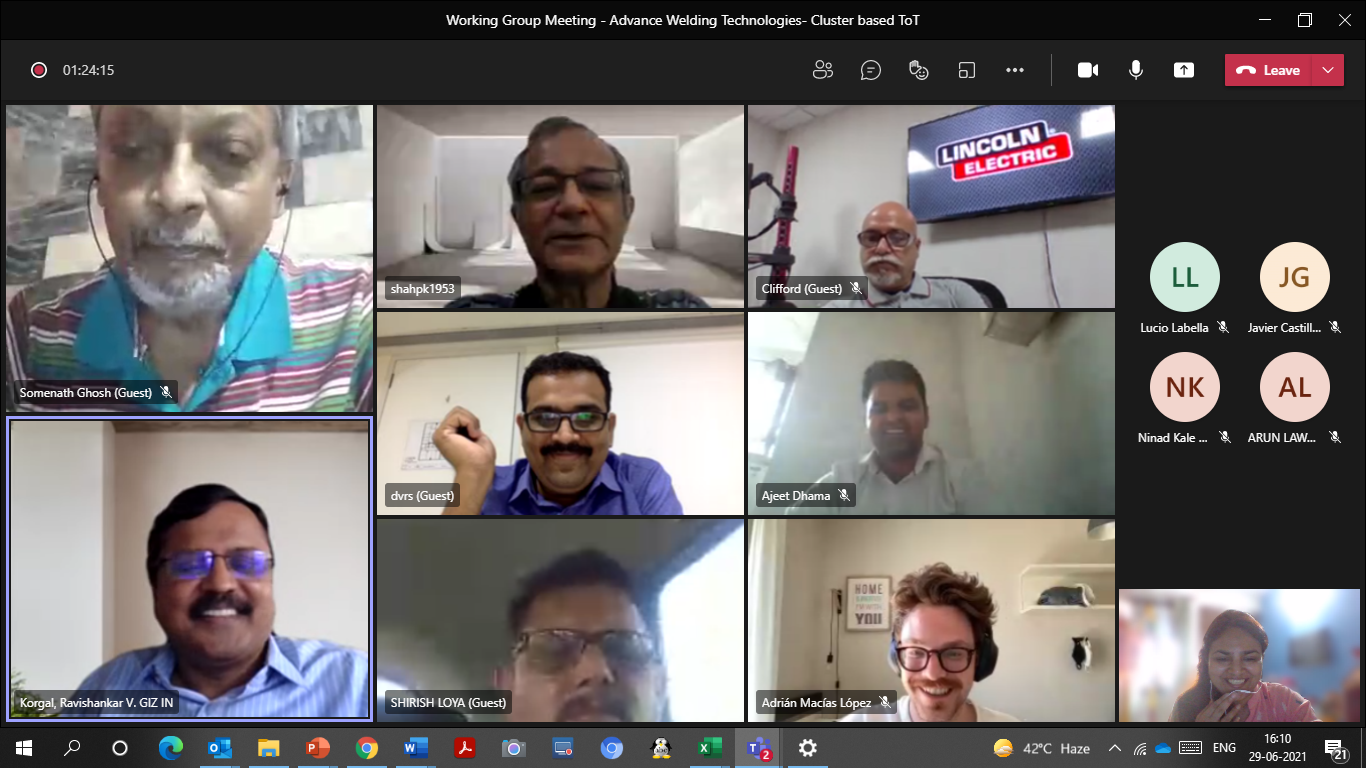Click Lucio Labella's LL avatar
The width and height of the screenshot is (1366, 768).
tap(1184, 277)
